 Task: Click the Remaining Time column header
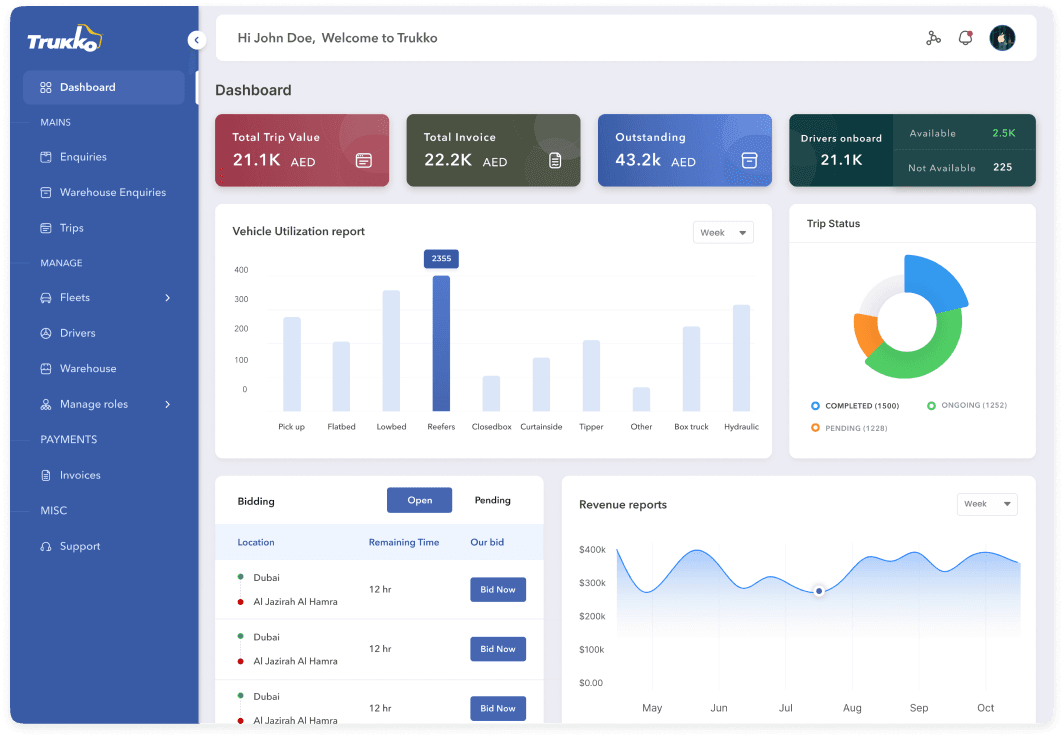[404, 543]
